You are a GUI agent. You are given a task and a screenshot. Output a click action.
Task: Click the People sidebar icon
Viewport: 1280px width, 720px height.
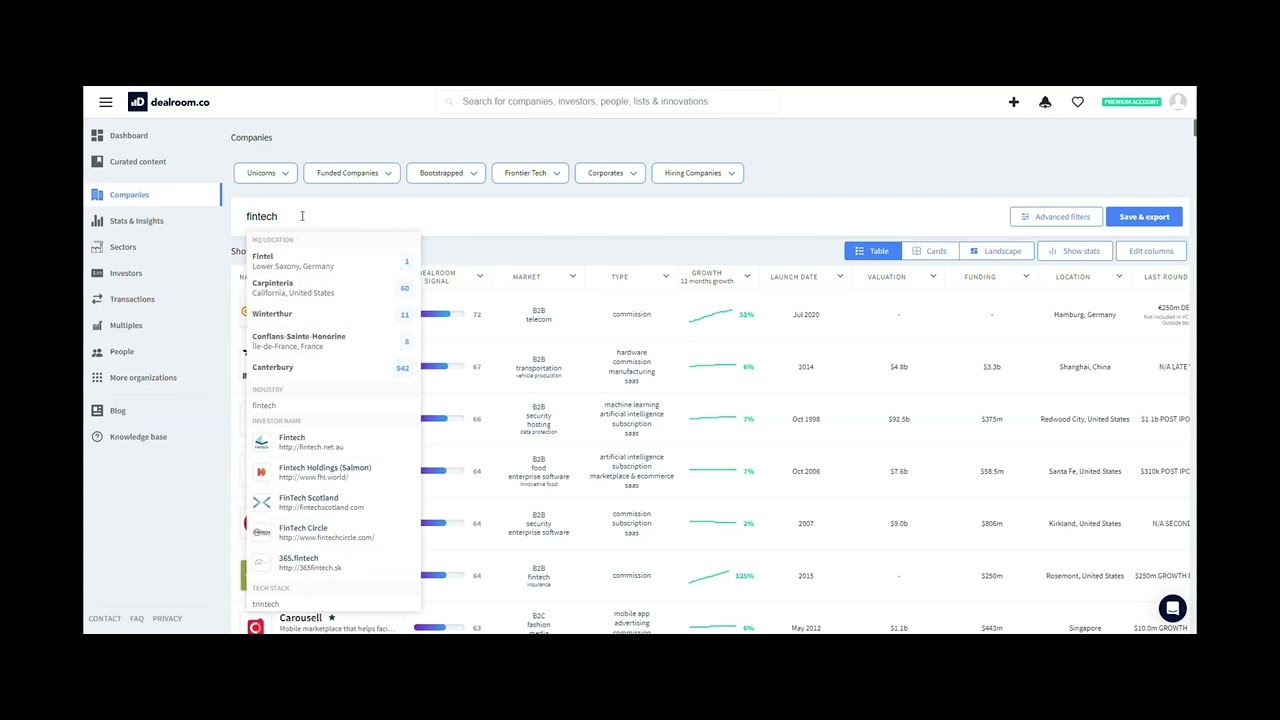tap(97, 351)
